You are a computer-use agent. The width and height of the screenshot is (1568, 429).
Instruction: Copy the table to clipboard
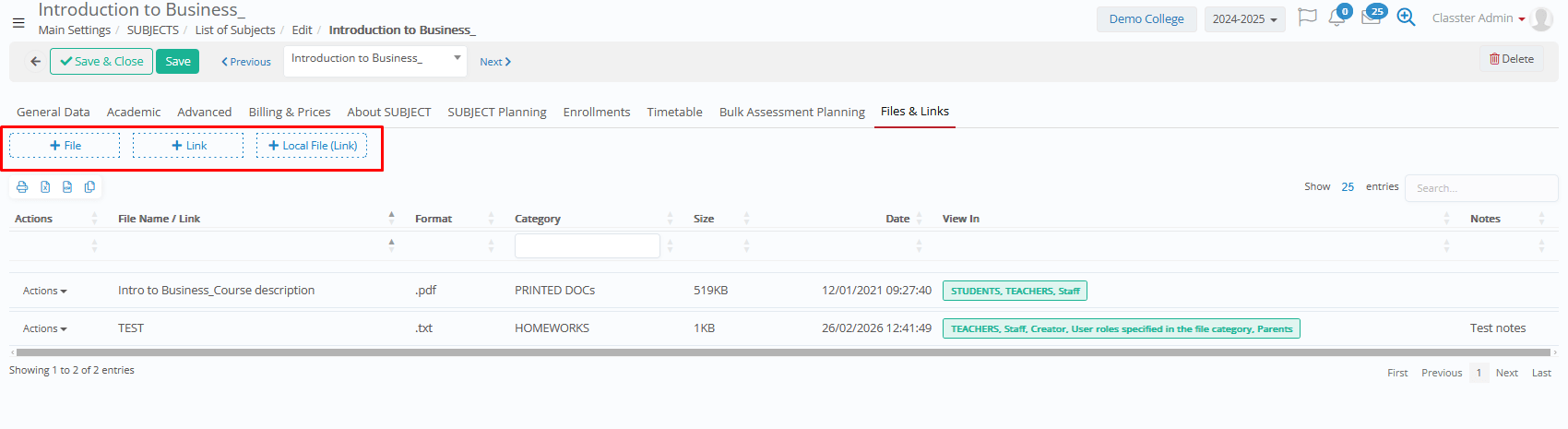tap(89, 187)
